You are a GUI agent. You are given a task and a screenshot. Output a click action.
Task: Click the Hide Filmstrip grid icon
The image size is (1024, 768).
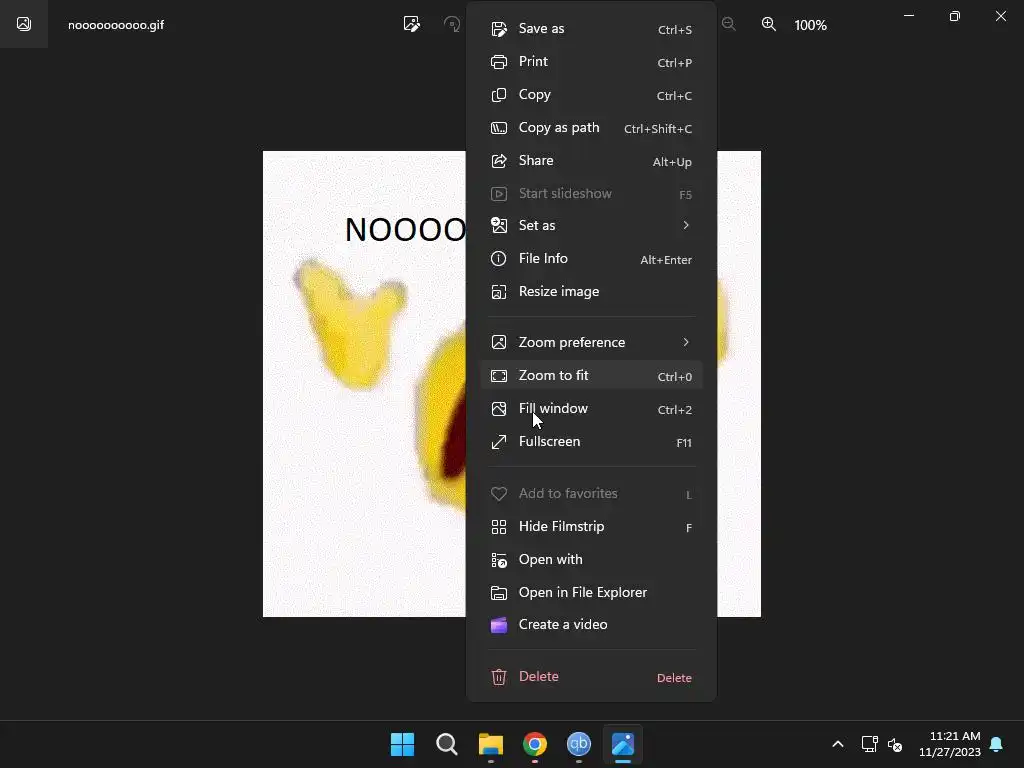pos(499,527)
